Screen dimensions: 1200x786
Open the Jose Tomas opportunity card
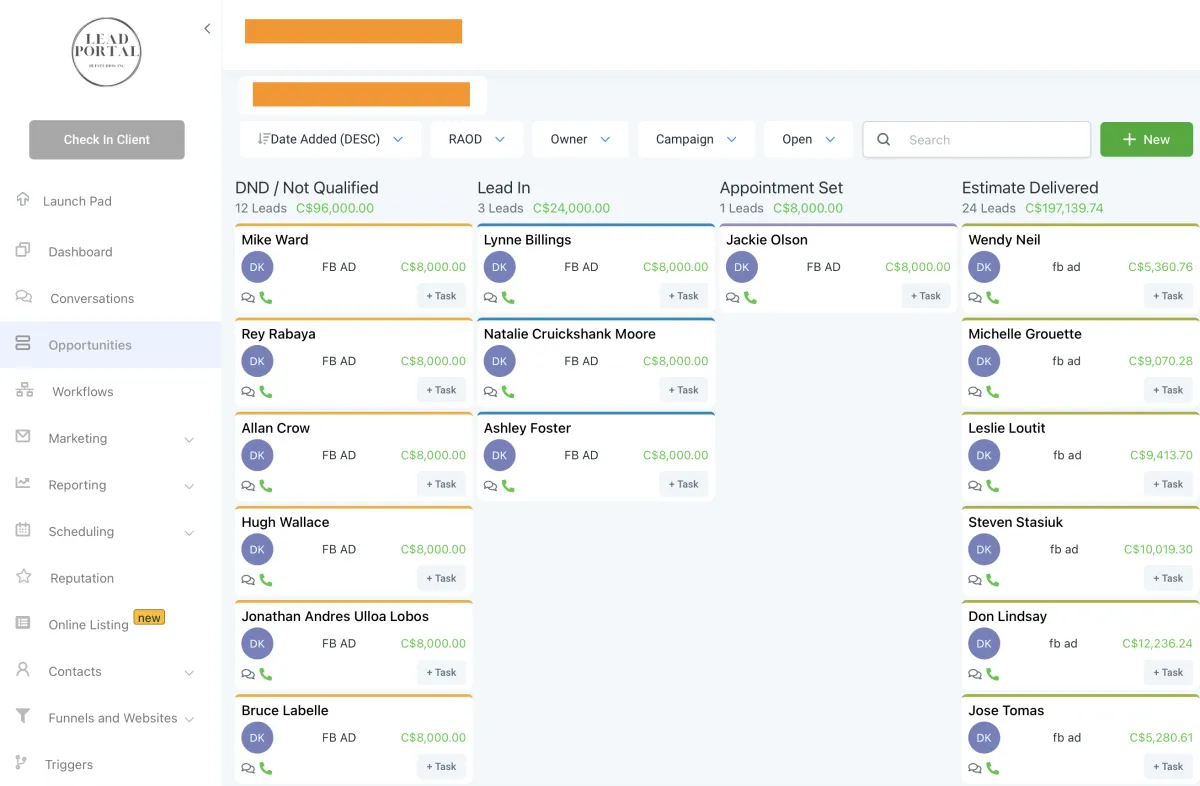point(1080,739)
